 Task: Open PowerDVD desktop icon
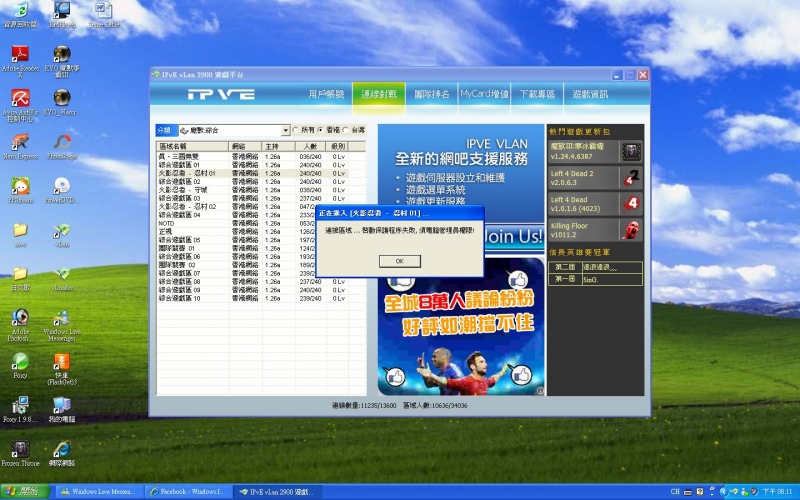(62, 190)
